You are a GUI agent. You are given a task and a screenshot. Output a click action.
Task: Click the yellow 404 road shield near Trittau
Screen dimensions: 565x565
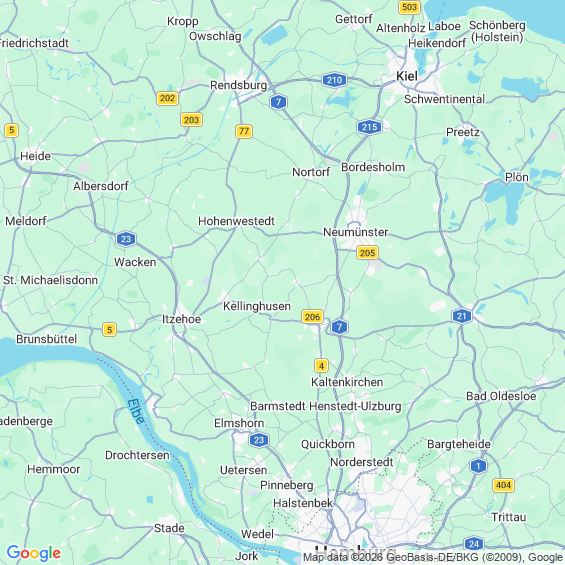click(503, 485)
